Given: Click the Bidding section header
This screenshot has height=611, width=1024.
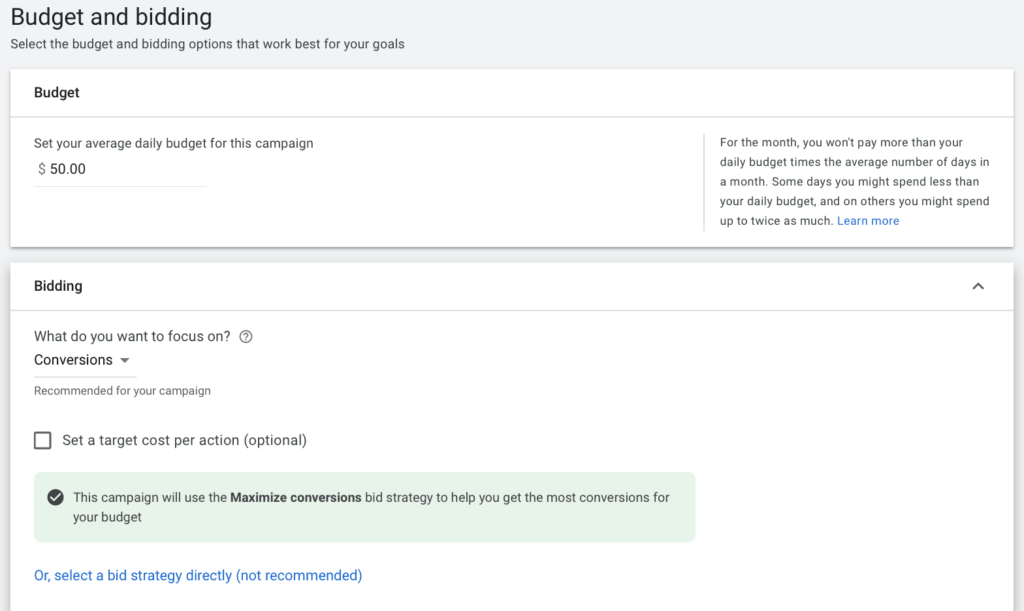Looking at the screenshot, I should [58, 286].
